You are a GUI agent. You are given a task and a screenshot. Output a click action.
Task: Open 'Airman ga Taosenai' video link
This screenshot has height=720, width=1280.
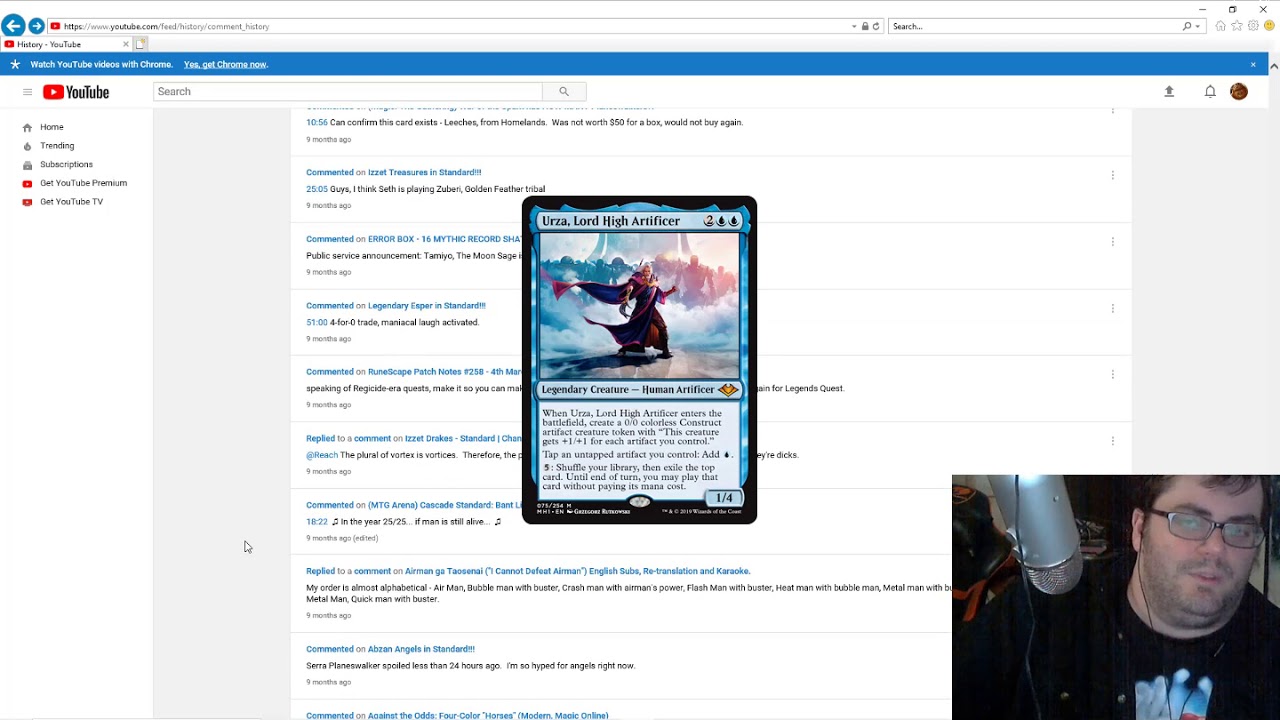click(x=578, y=571)
